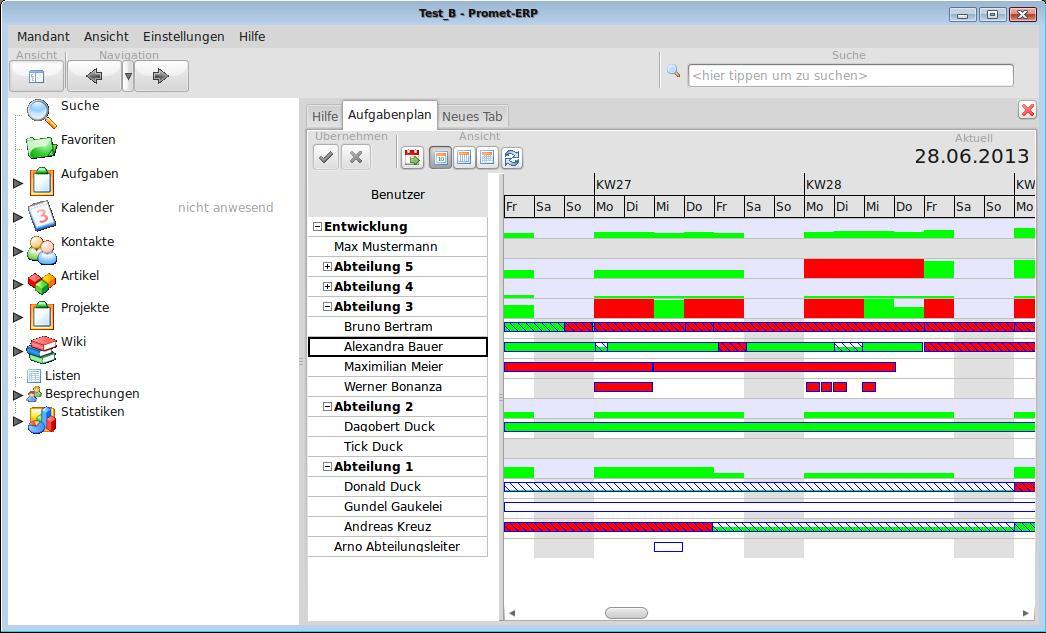Open the navigation history dropdown arrow
Screen dimensions: 1046x633
[128, 76]
